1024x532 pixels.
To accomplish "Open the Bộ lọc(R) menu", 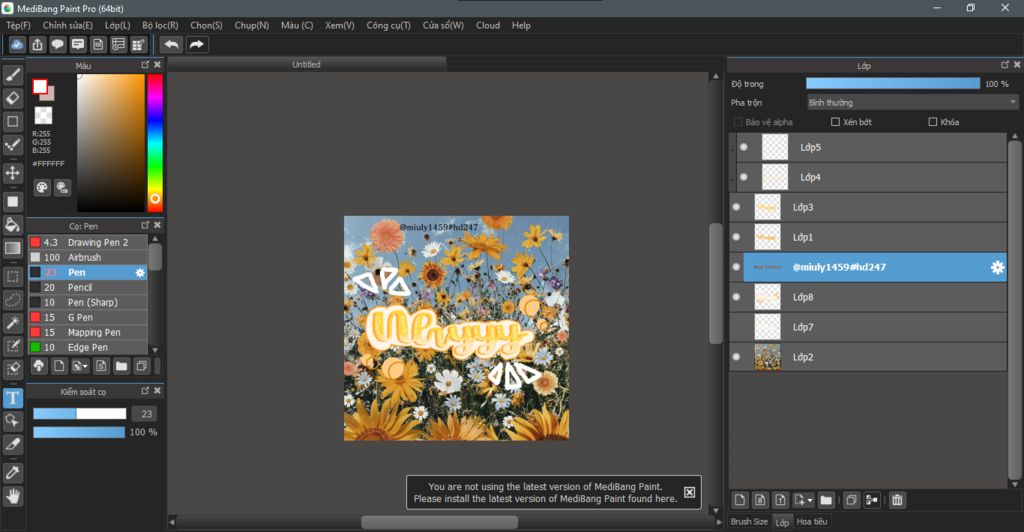I will [x=160, y=25].
